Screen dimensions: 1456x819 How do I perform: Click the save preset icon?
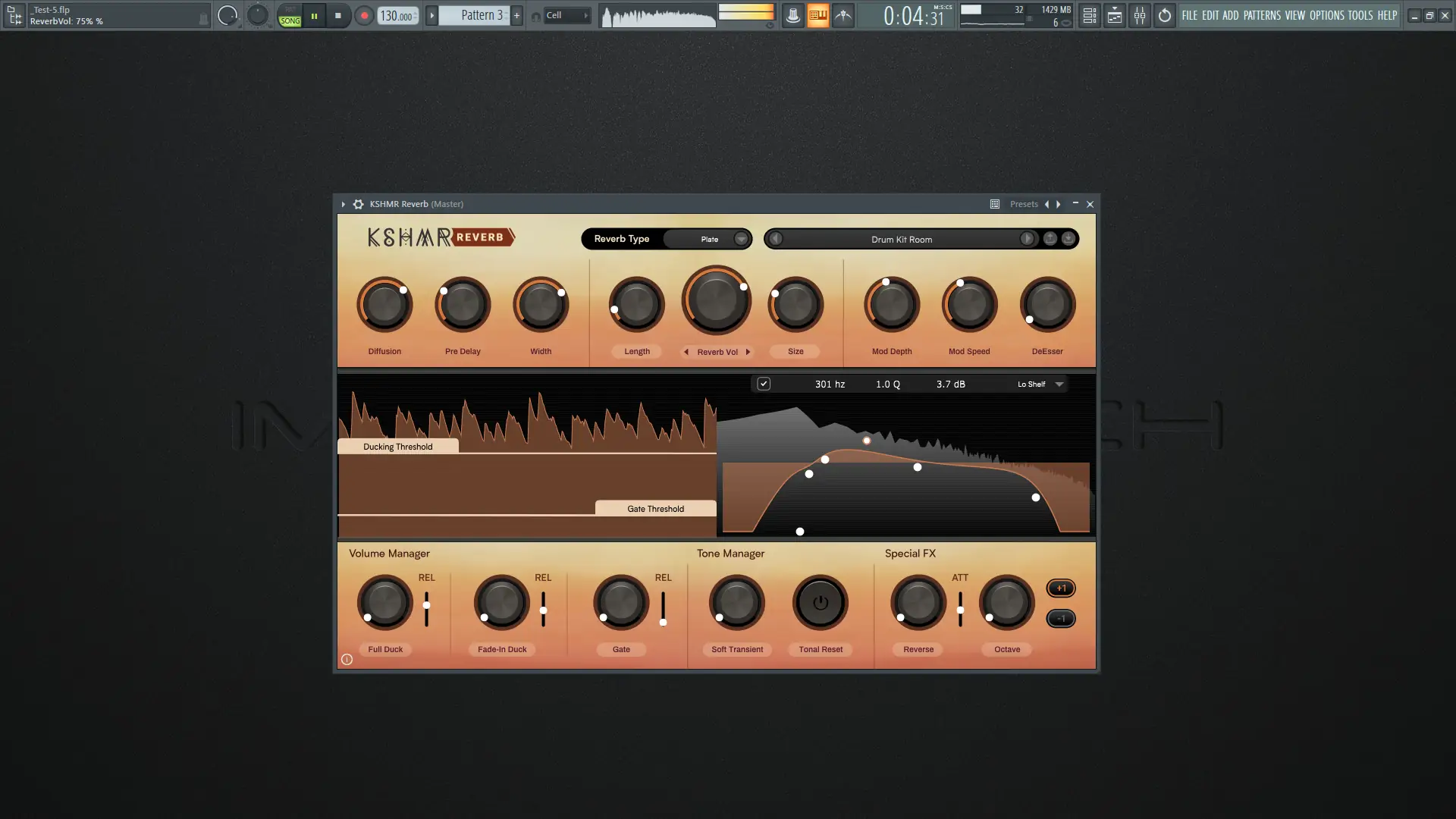click(1068, 239)
